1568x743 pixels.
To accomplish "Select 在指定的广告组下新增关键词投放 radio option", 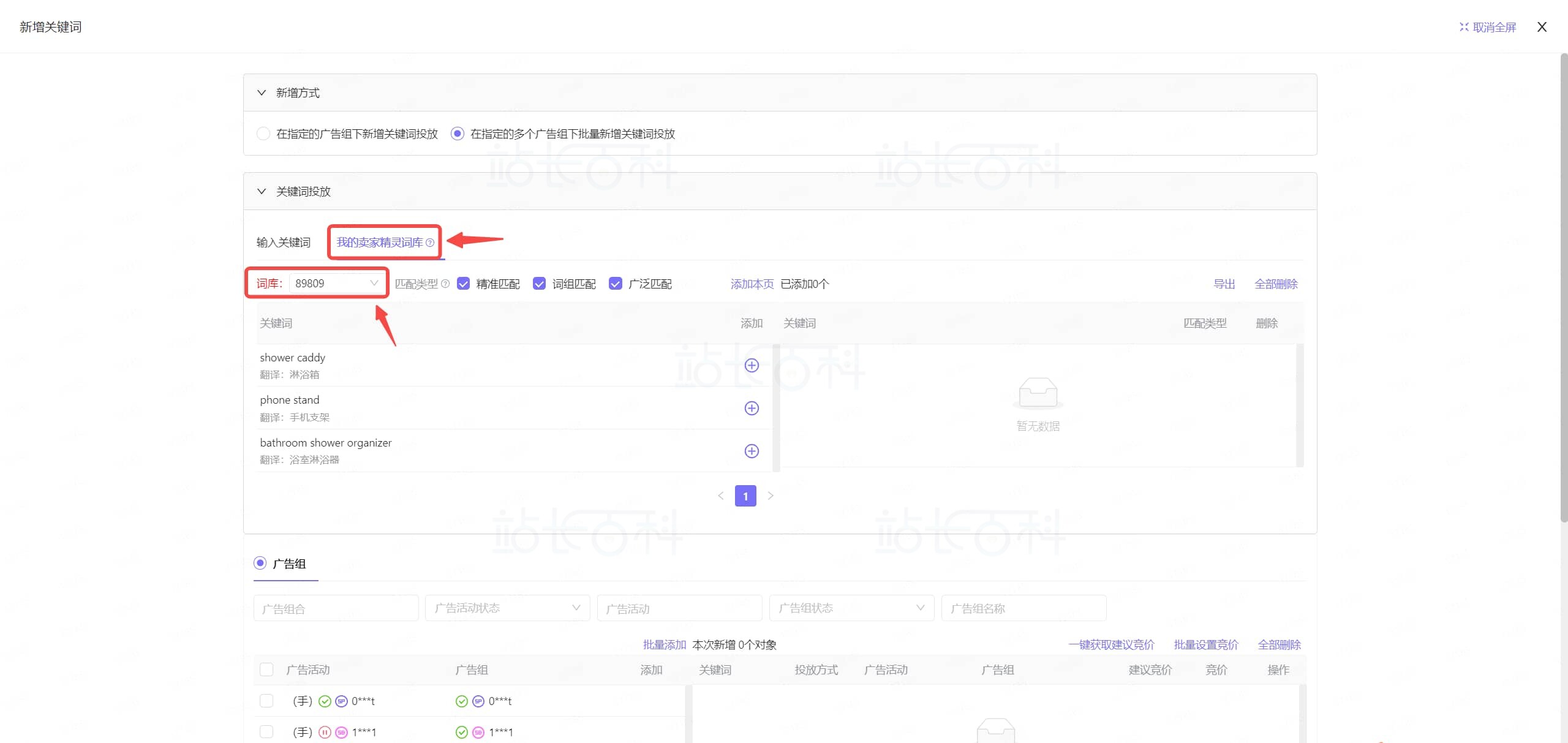I will [263, 134].
